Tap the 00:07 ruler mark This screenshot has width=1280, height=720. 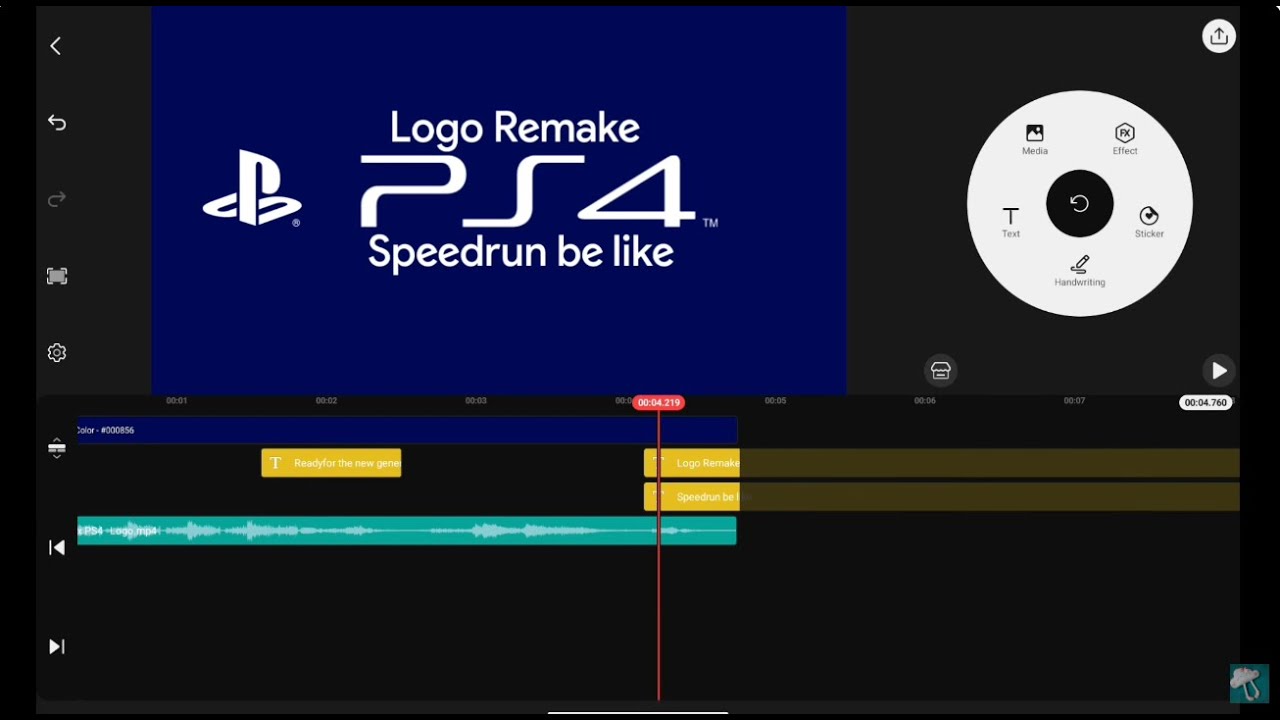1074,401
